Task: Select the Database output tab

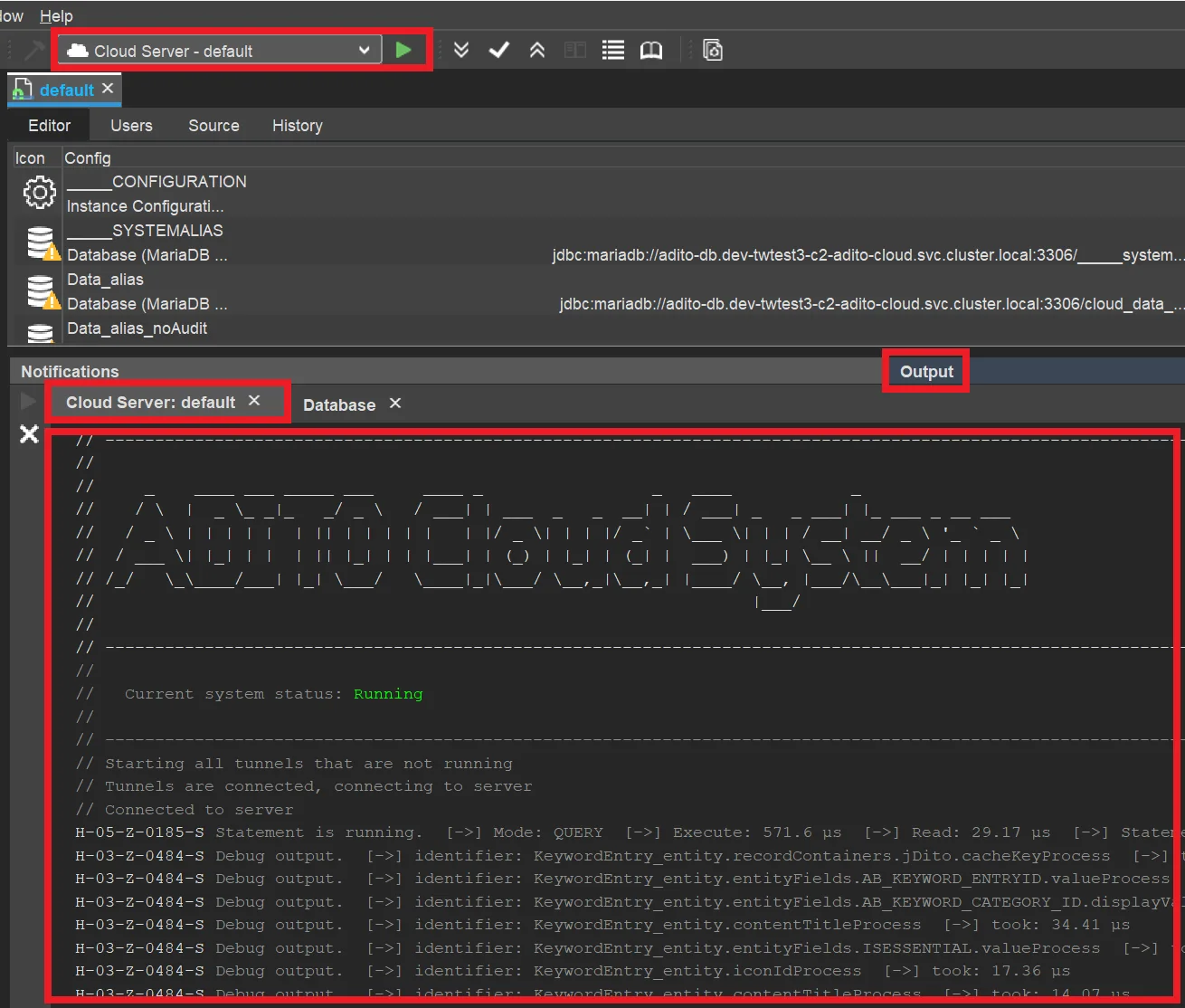Action: point(339,405)
